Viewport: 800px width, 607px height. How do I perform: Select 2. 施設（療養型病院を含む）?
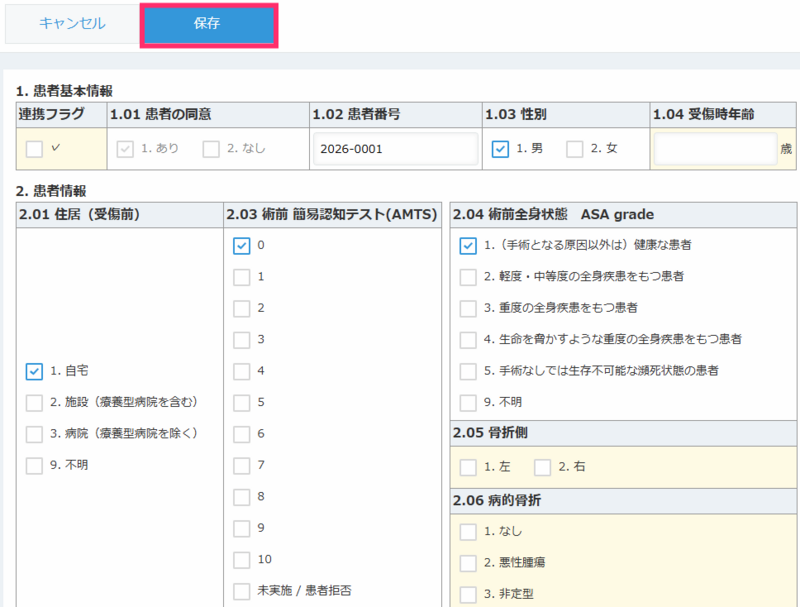pyautogui.click(x=34, y=403)
